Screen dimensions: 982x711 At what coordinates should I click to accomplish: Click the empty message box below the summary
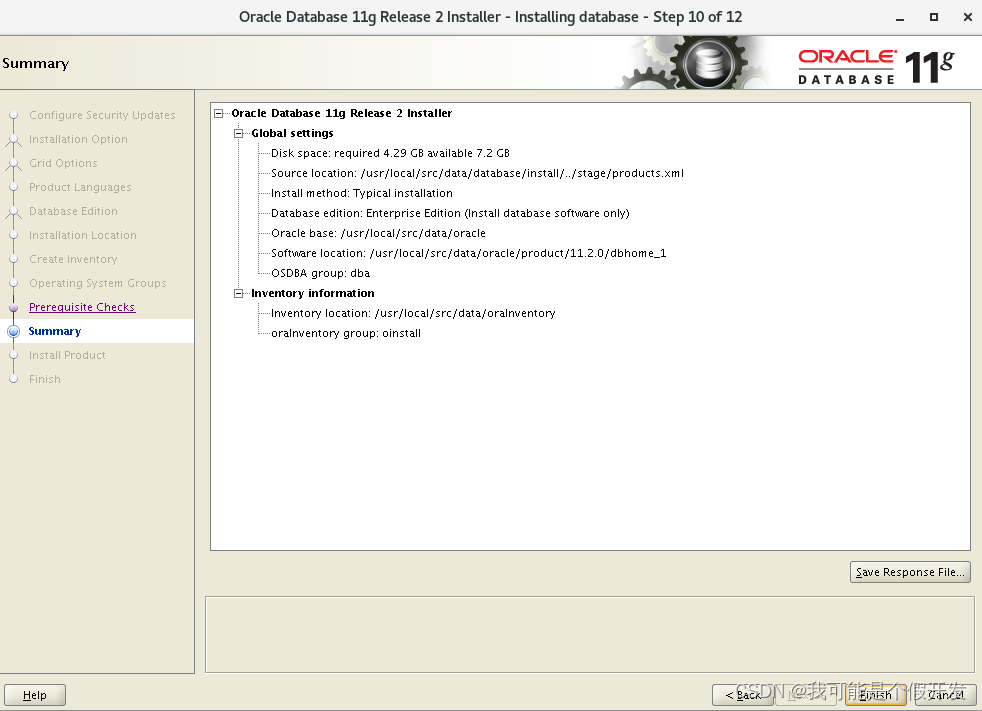tap(590, 635)
